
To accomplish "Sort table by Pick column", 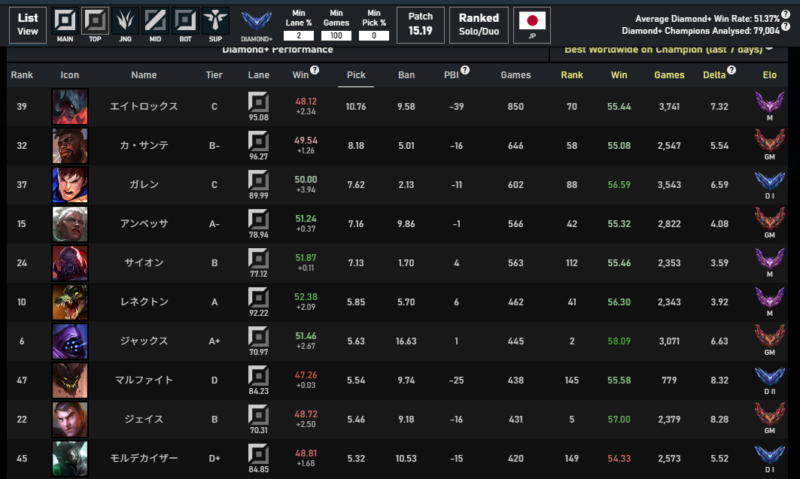I will [355, 75].
